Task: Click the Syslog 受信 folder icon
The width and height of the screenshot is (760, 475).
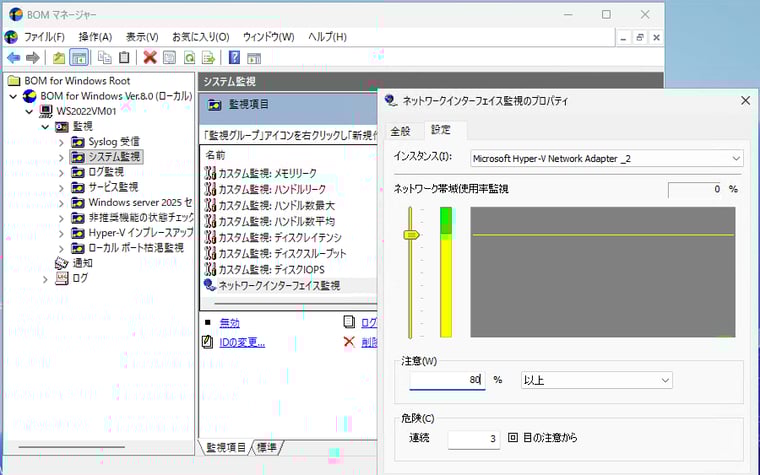Action: click(78, 142)
